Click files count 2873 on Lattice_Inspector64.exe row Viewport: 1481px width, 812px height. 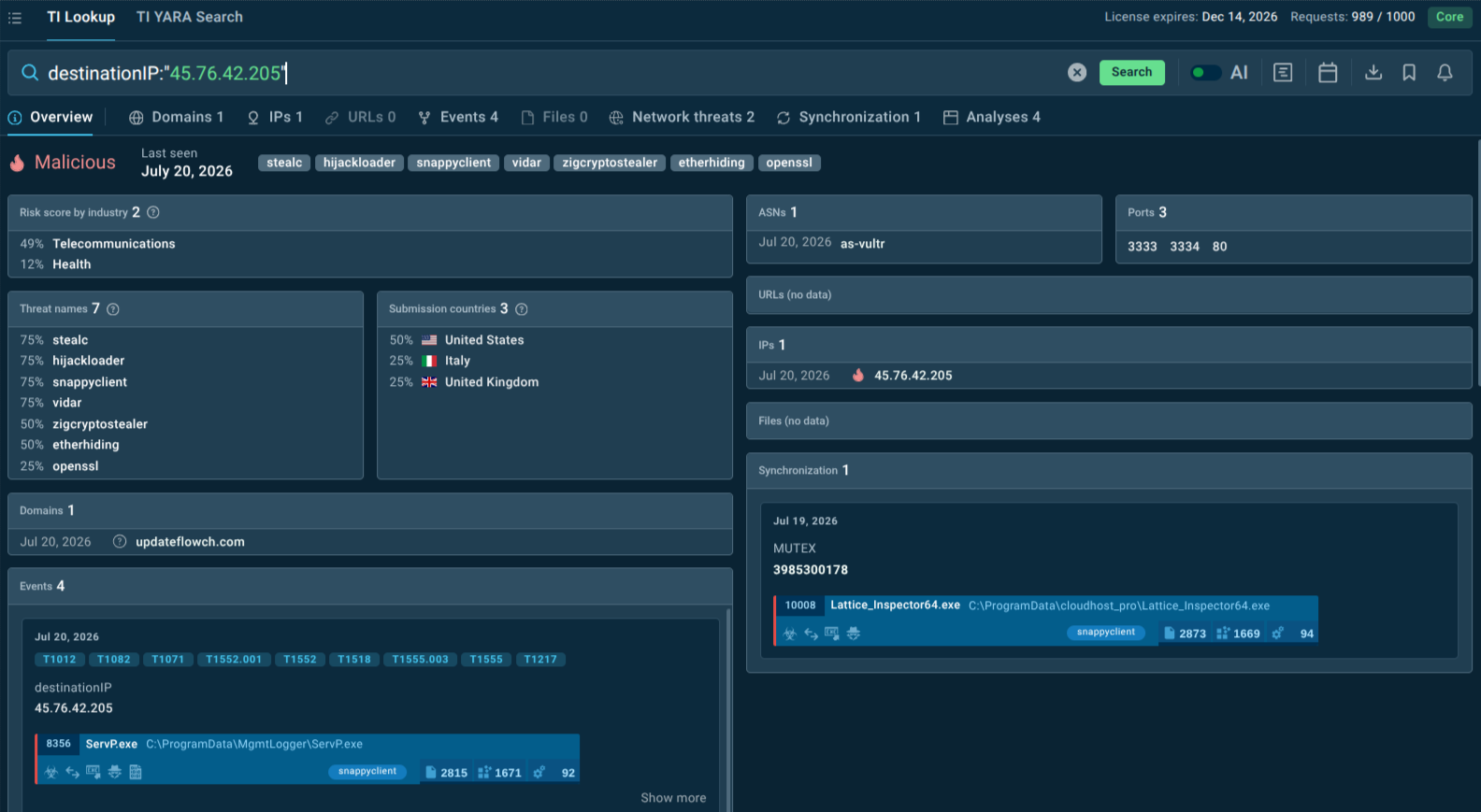point(1185,634)
